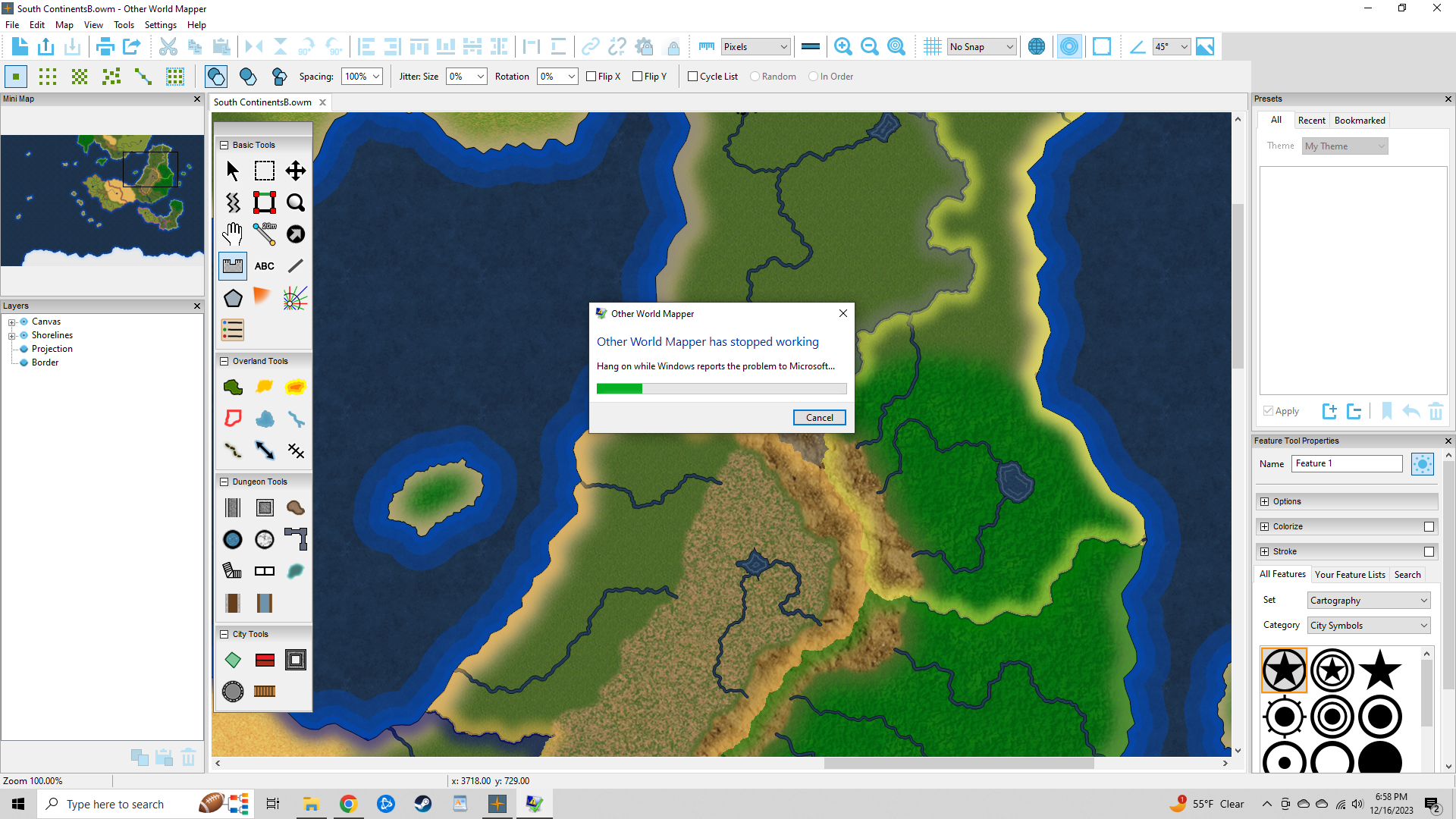This screenshot has height=819, width=1456.
Task: Select the red Region border tool
Action: click(x=233, y=419)
